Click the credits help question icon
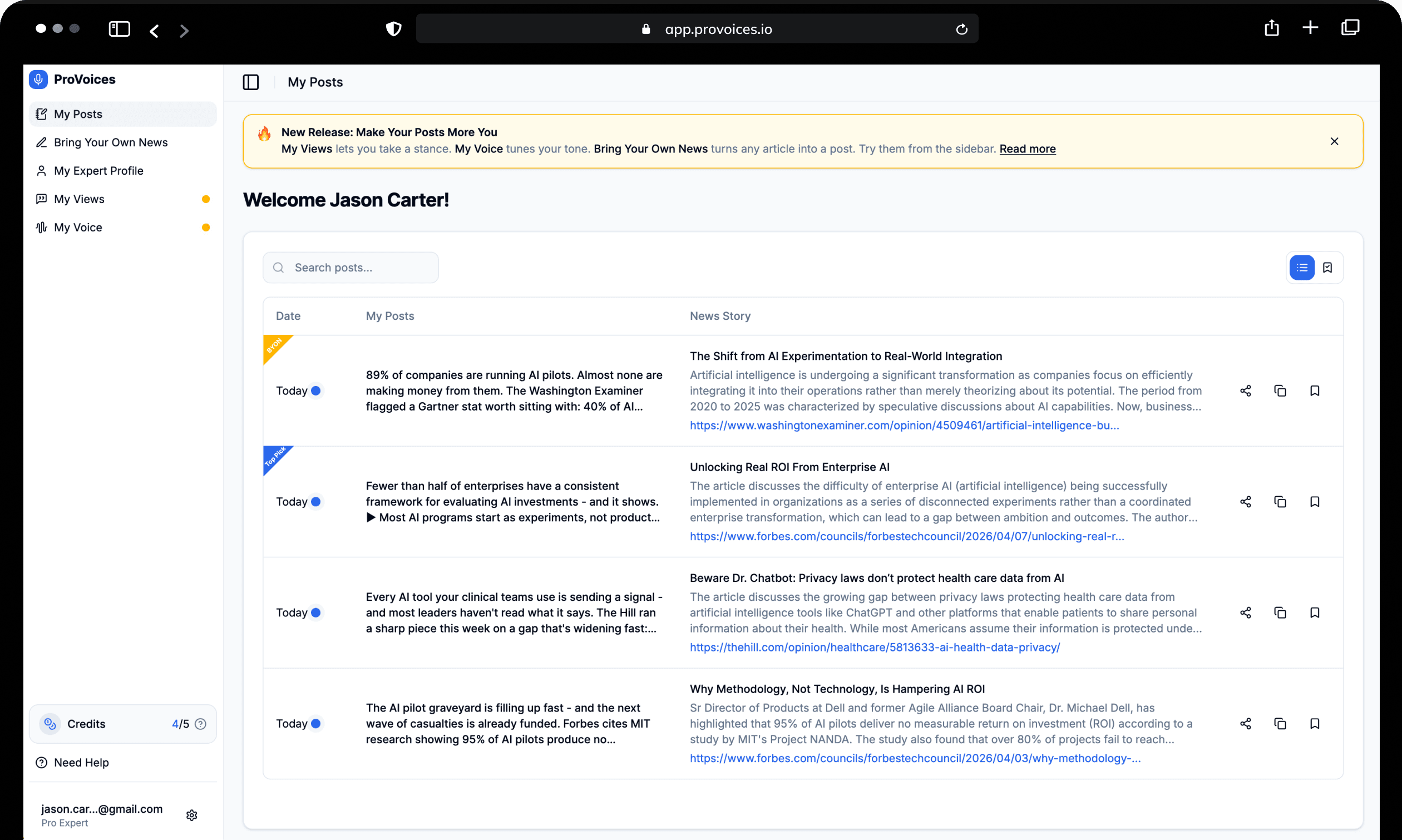 click(x=200, y=724)
